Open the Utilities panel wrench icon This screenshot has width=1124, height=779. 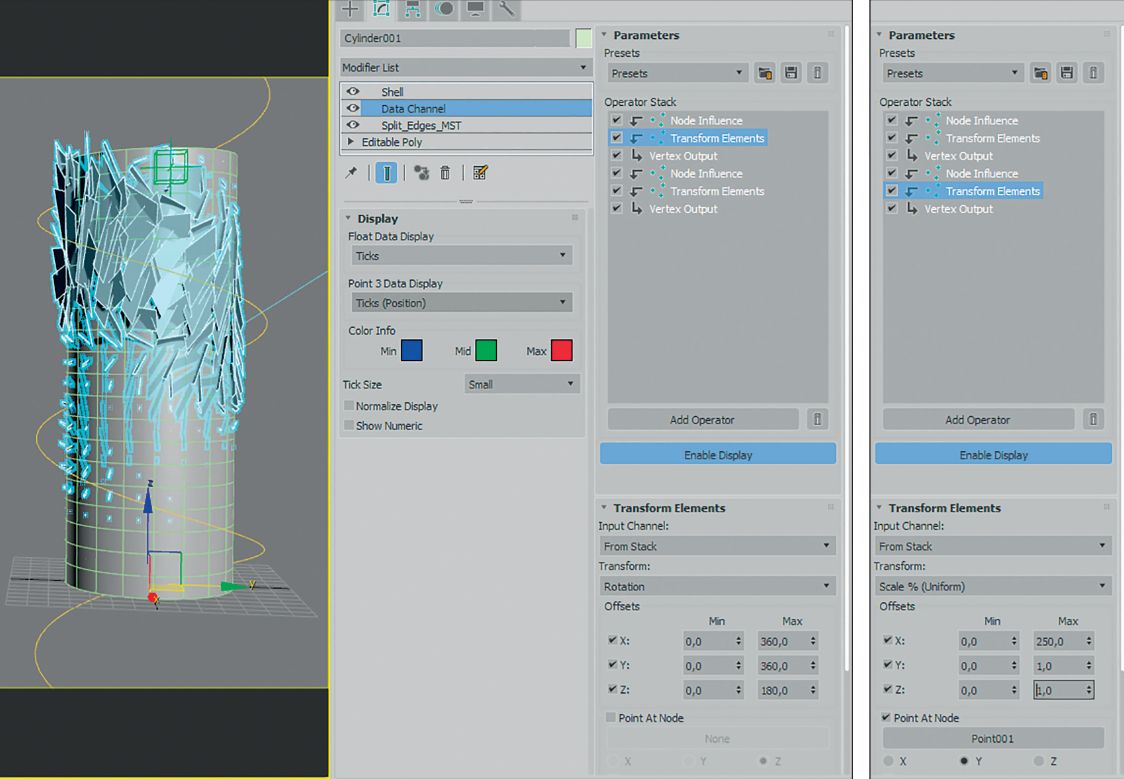pyautogui.click(x=506, y=10)
